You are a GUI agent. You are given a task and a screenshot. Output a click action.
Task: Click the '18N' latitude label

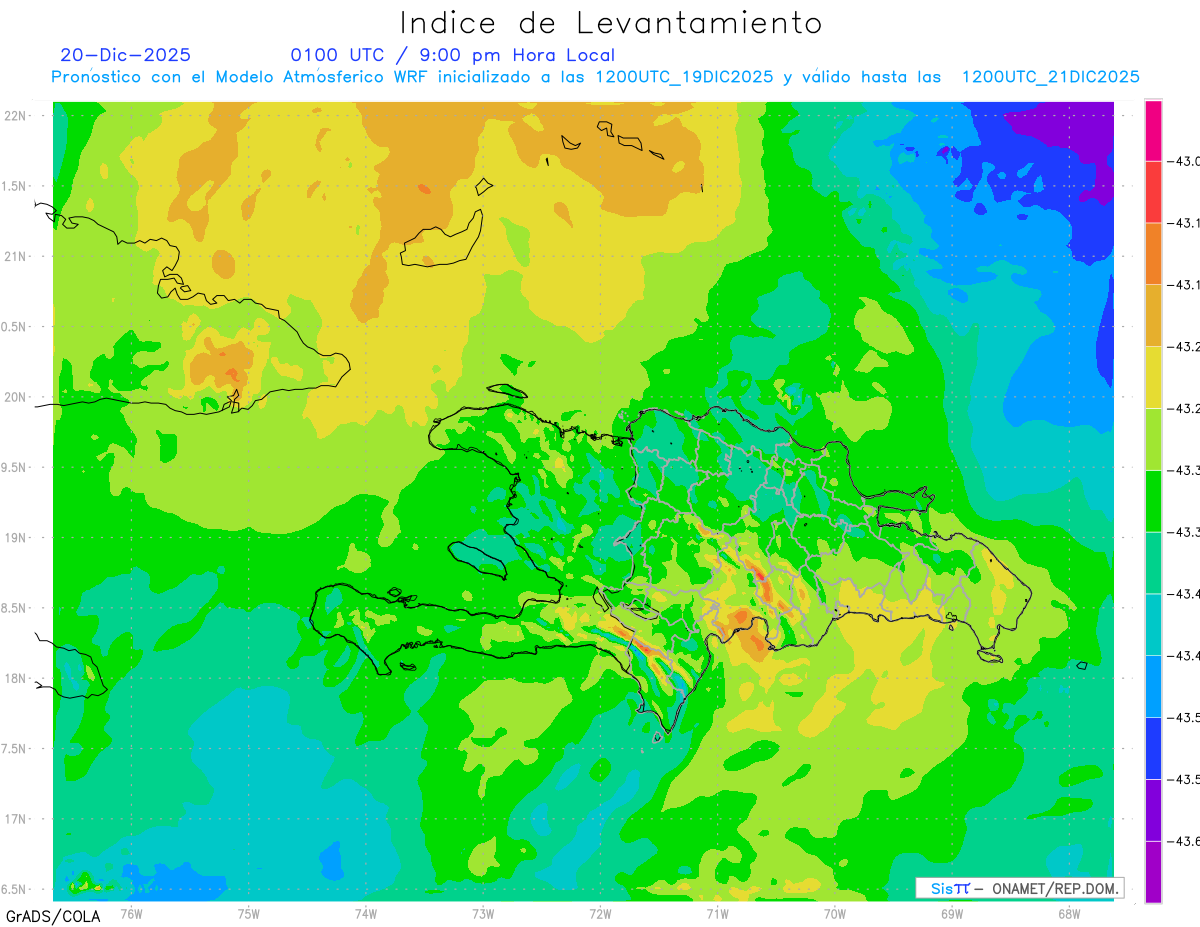click(16, 678)
